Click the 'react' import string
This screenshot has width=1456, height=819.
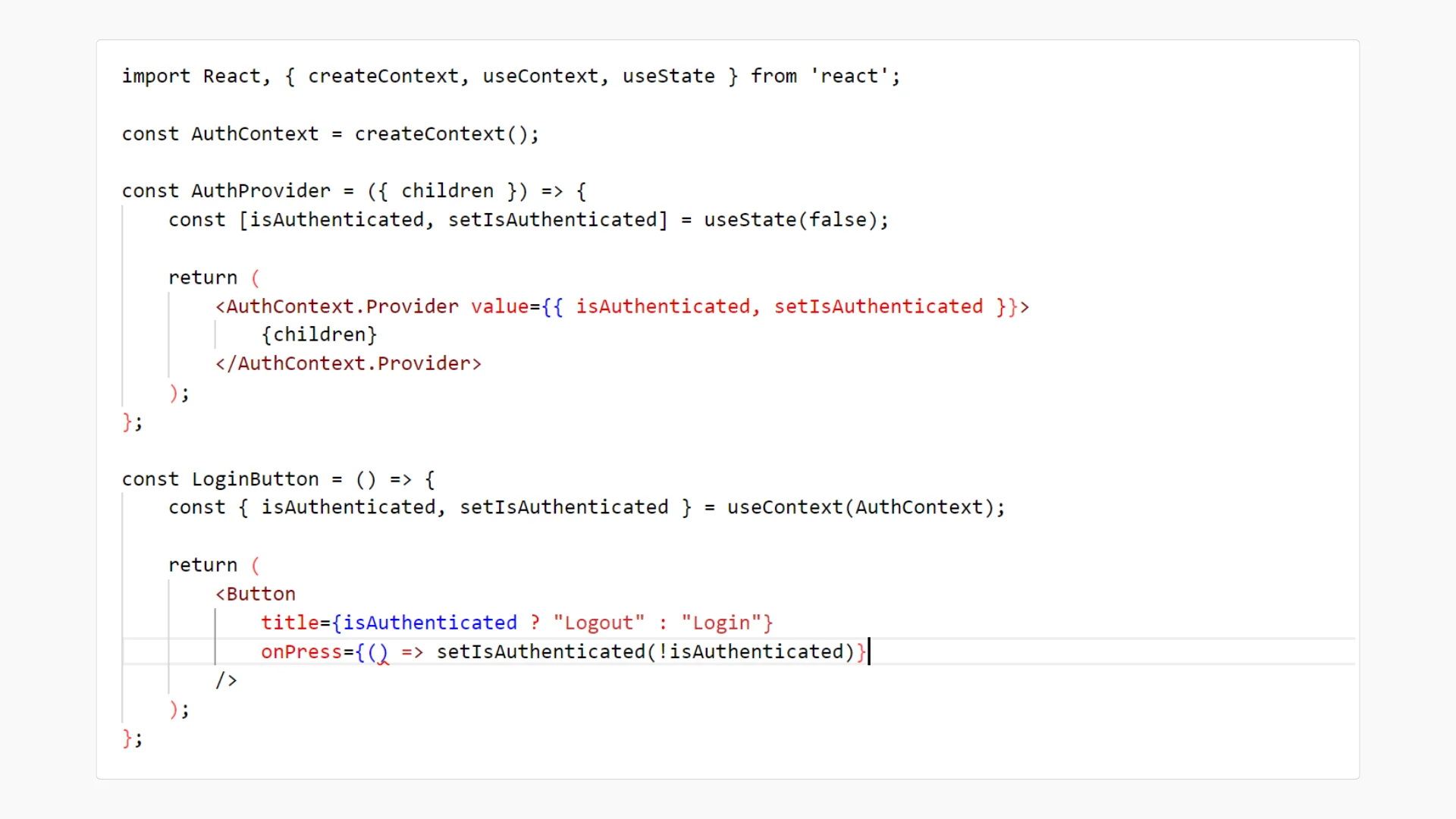coord(849,77)
